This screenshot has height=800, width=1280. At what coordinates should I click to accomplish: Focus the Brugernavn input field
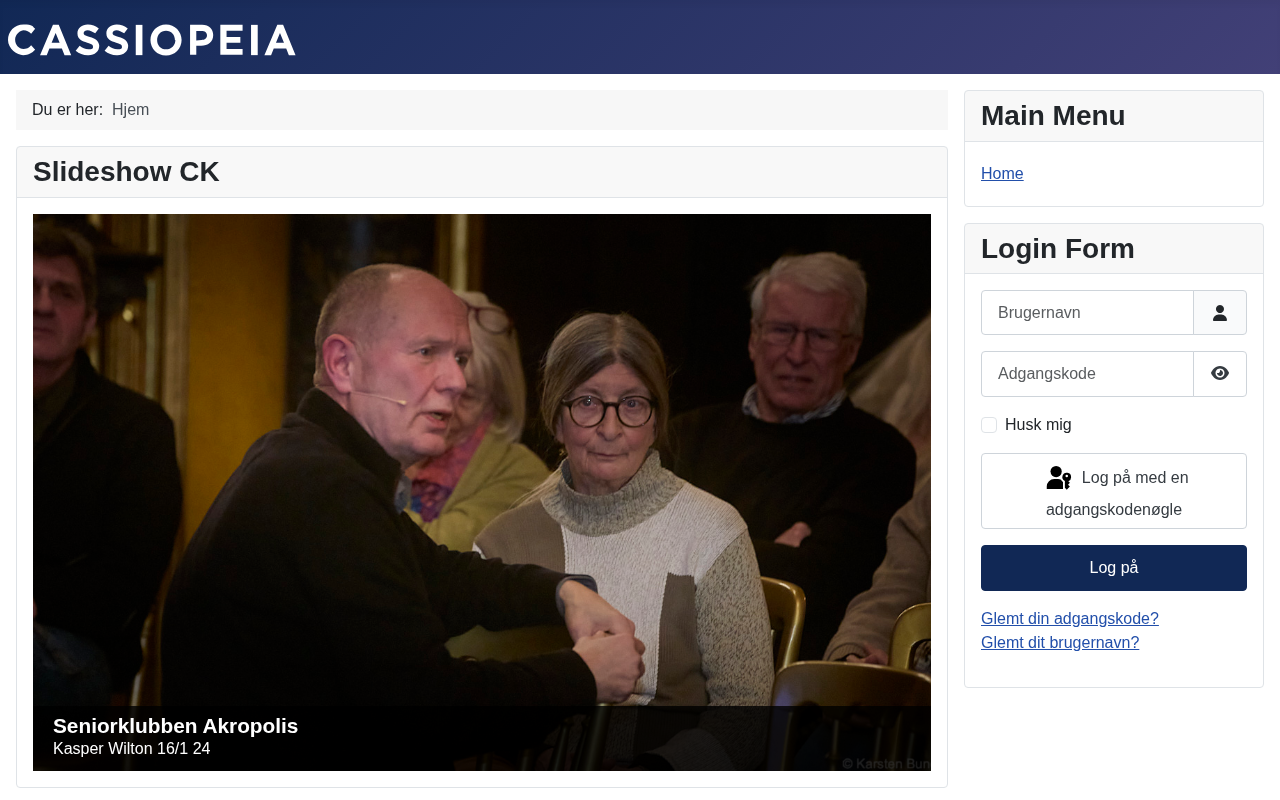(x=1087, y=313)
